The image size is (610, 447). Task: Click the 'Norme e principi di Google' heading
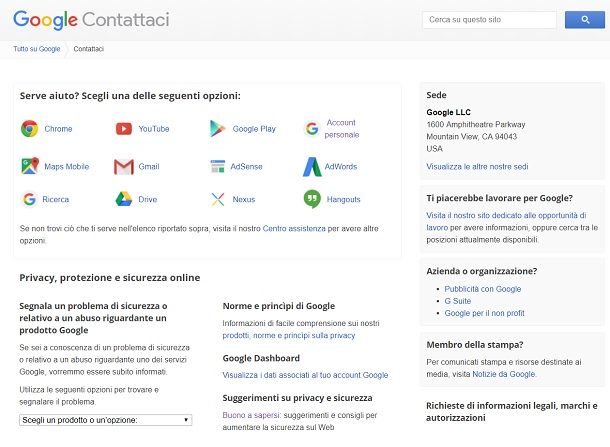click(279, 306)
